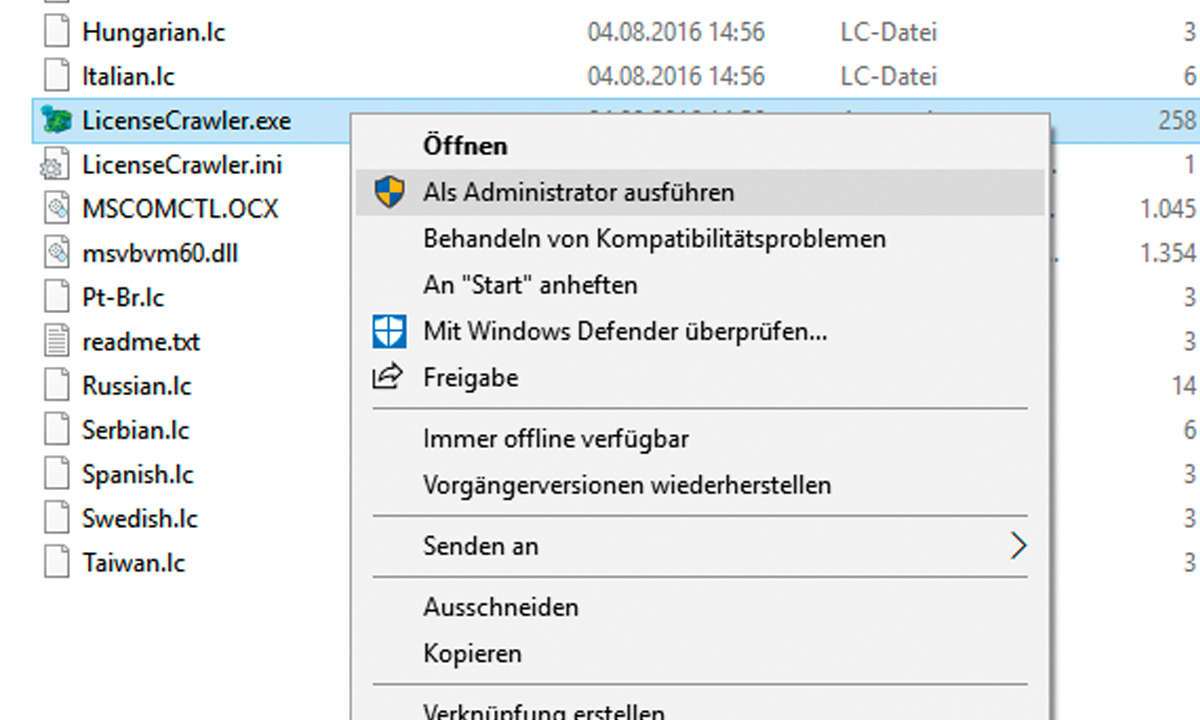1200x720 pixels.
Task: Select the Italian.lc file name
Action: coord(129,76)
